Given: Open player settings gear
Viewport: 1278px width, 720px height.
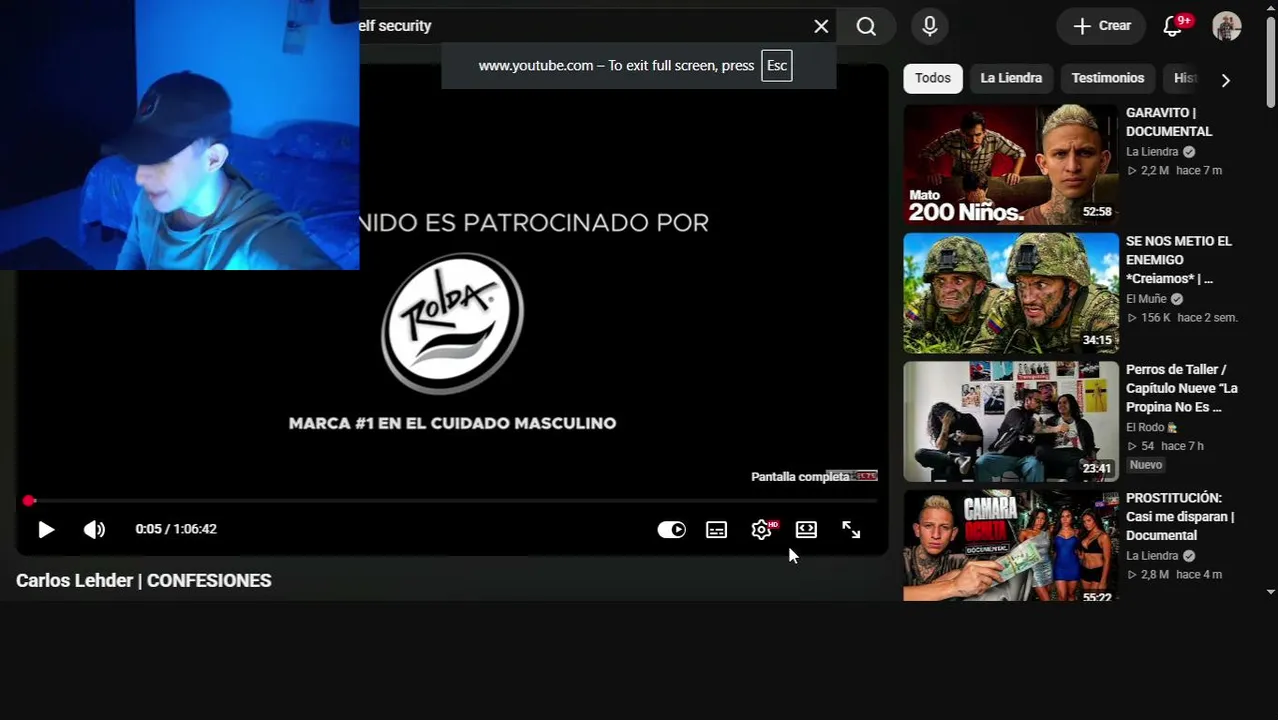Looking at the screenshot, I should [762, 530].
